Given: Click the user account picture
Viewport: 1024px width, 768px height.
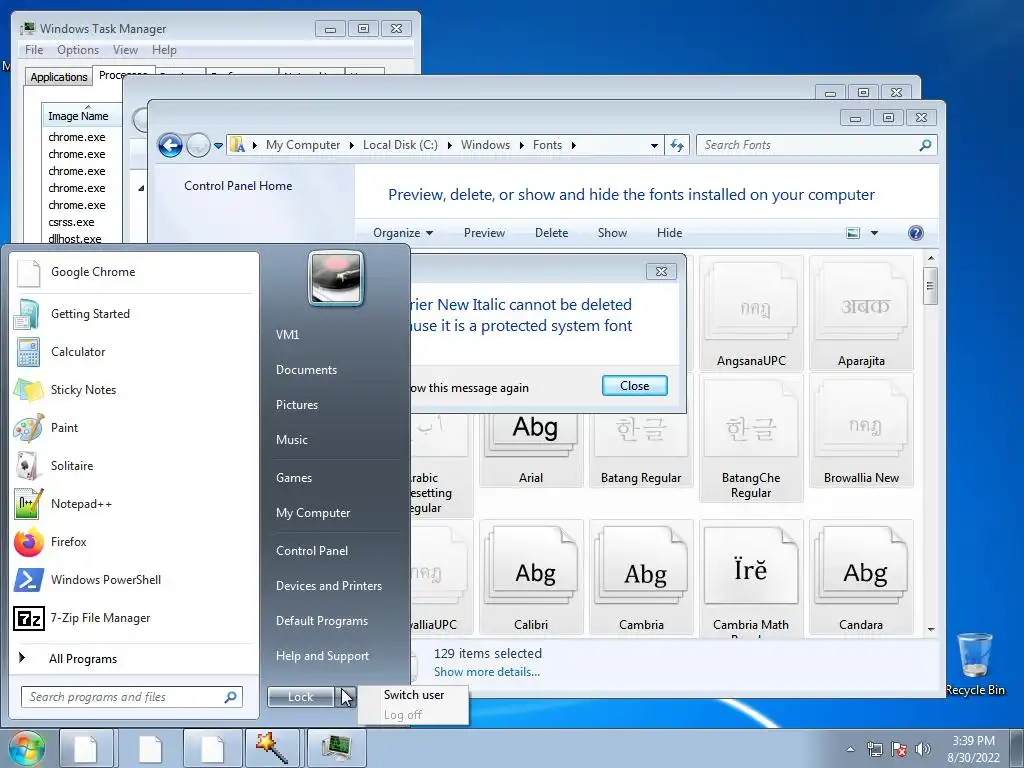Looking at the screenshot, I should pos(336,278).
